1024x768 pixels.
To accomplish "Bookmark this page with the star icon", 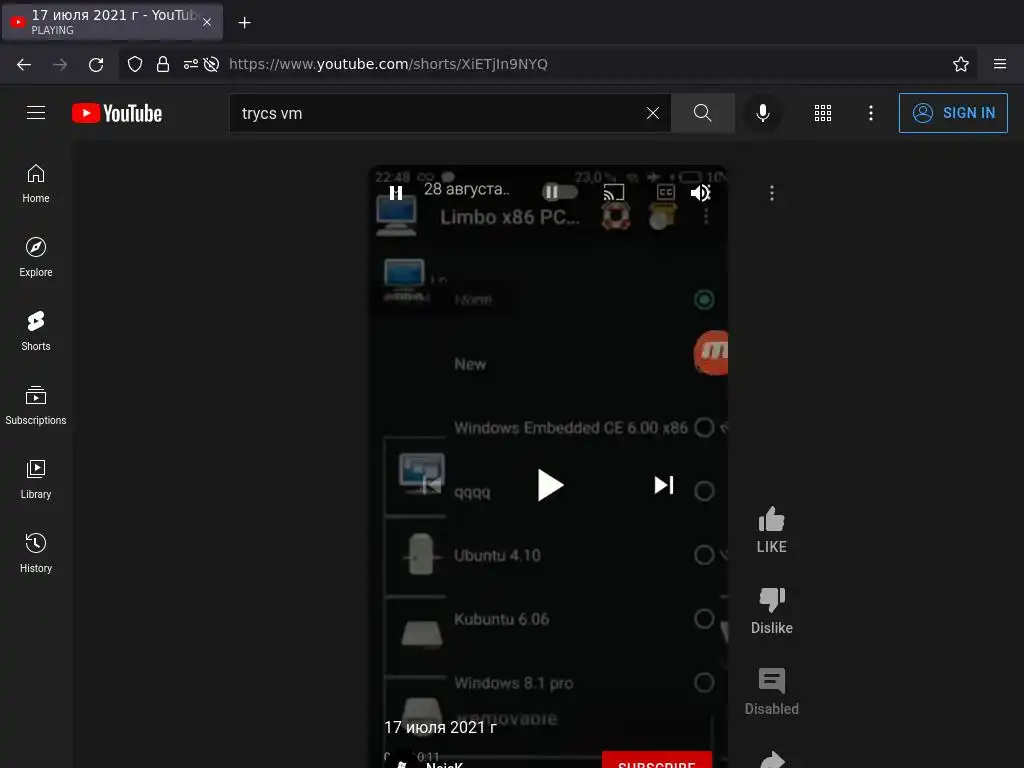I will pos(960,64).
